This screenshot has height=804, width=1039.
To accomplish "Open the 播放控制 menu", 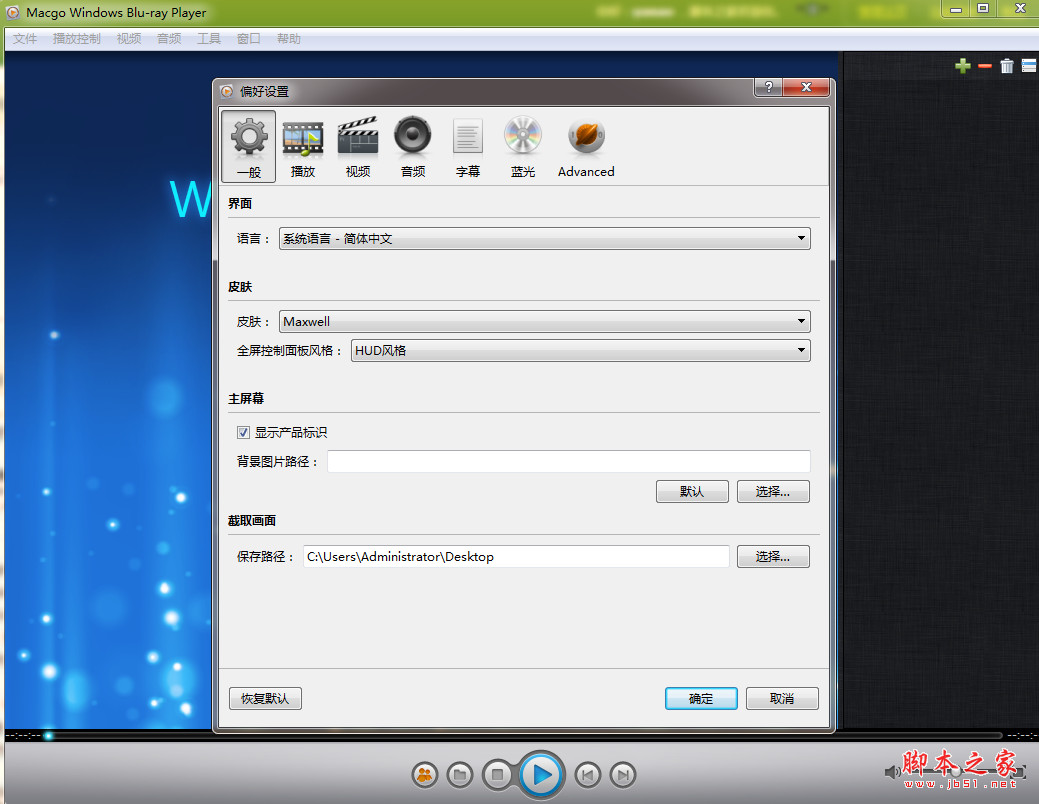I will (x=77, y=39).
